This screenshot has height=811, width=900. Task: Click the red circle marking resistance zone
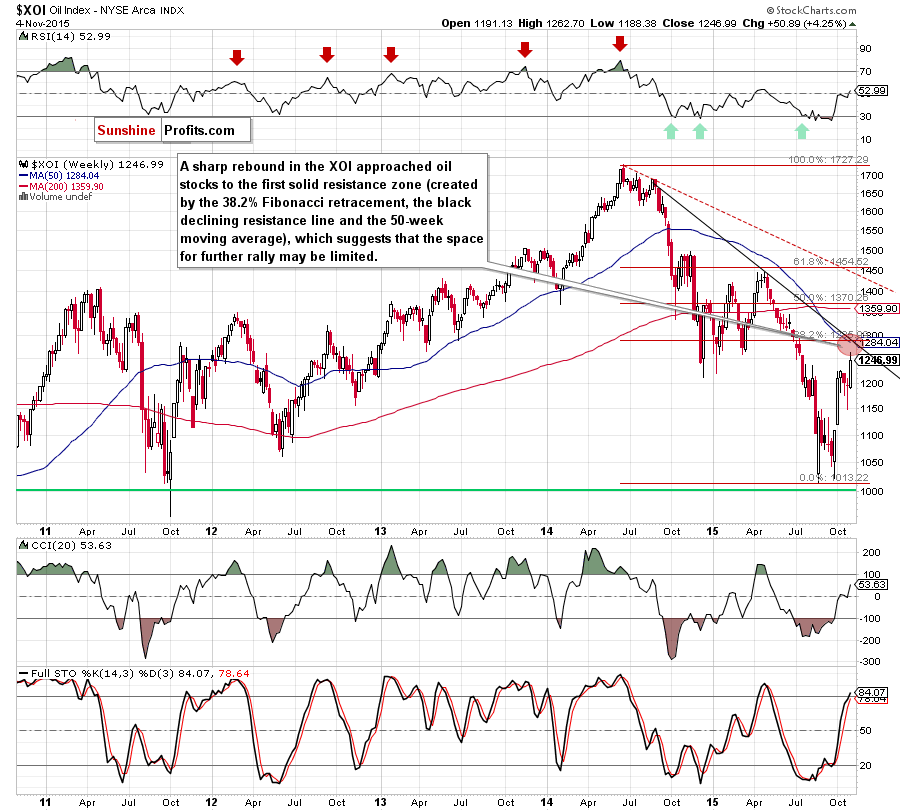coord(849,344)
